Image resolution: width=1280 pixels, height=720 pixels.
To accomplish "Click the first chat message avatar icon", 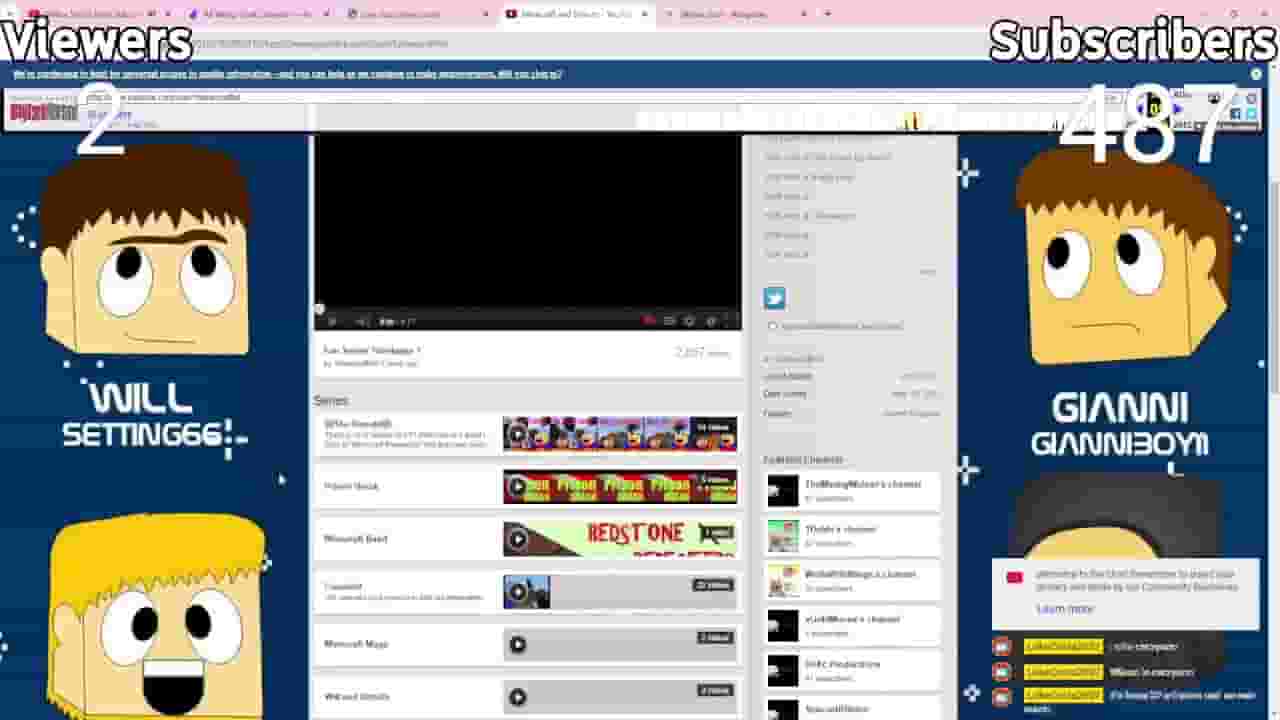I will coord(1002,646).
